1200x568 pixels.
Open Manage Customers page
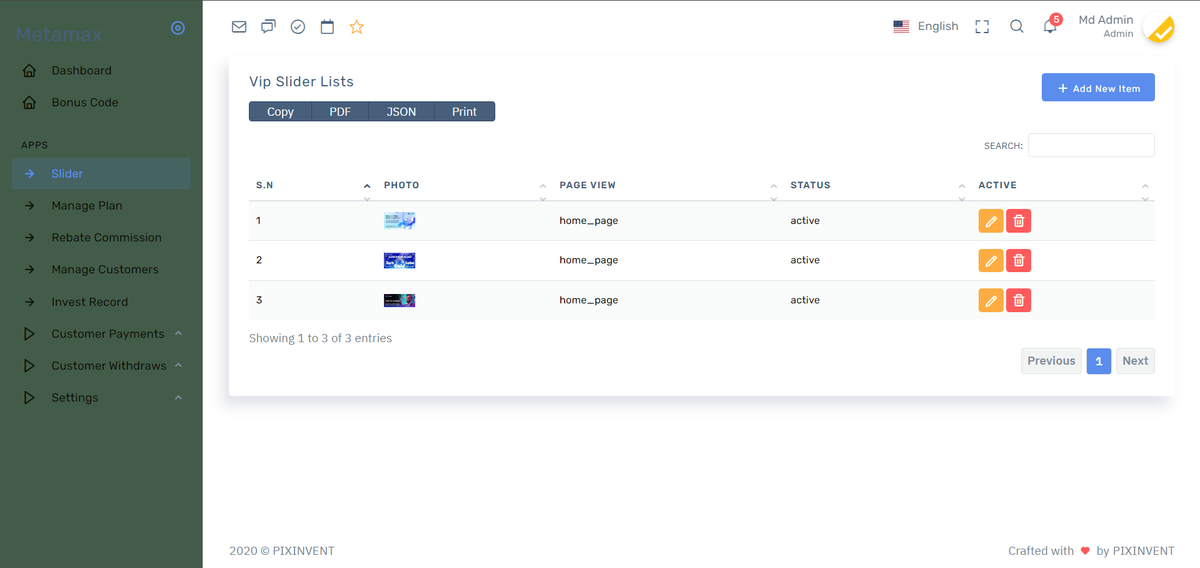101,270
